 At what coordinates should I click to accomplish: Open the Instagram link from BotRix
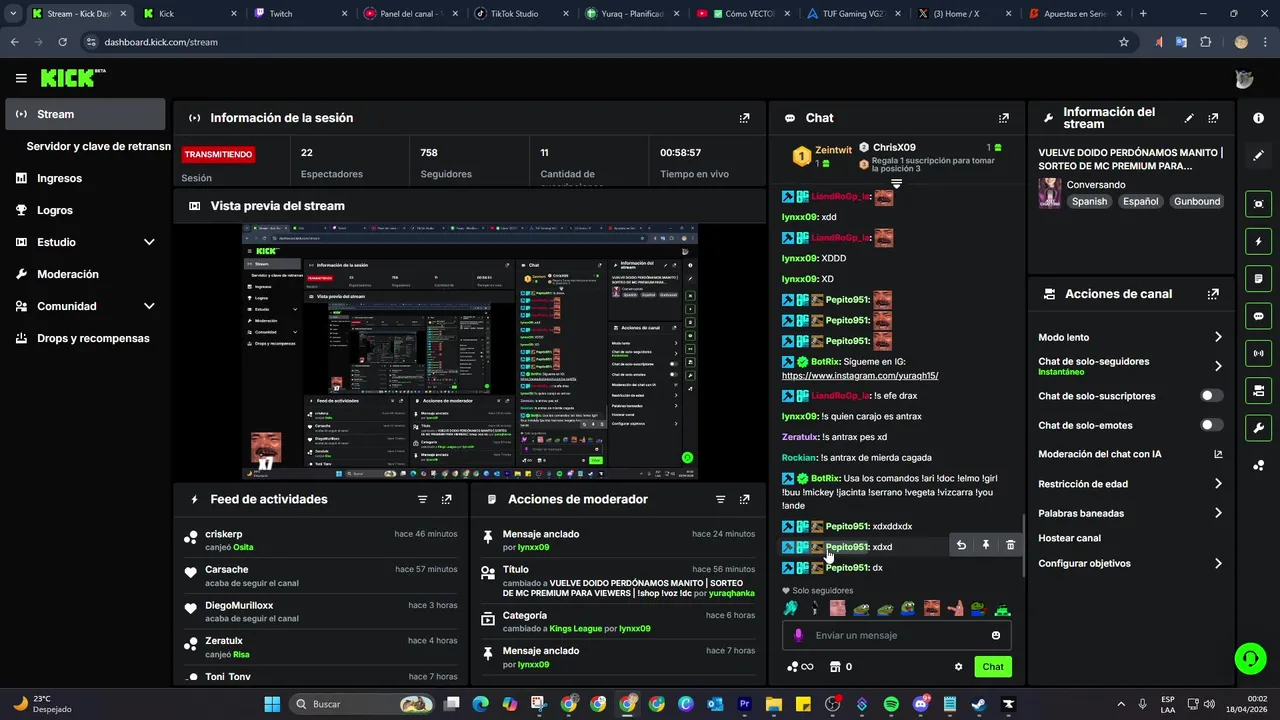(860, 376)
